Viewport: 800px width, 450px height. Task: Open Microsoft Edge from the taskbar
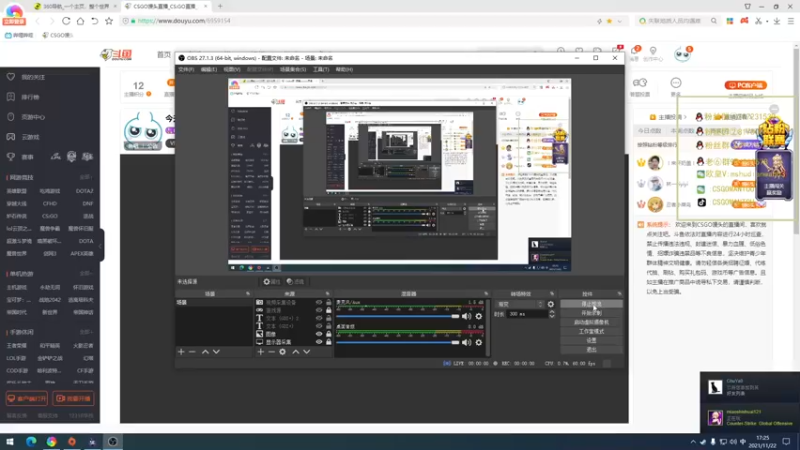(31, 441)
